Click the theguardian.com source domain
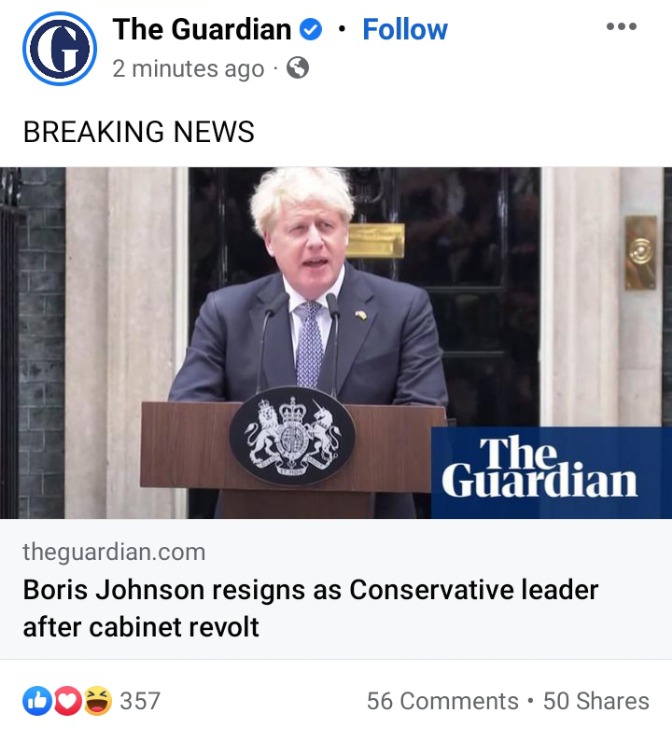 114,552
